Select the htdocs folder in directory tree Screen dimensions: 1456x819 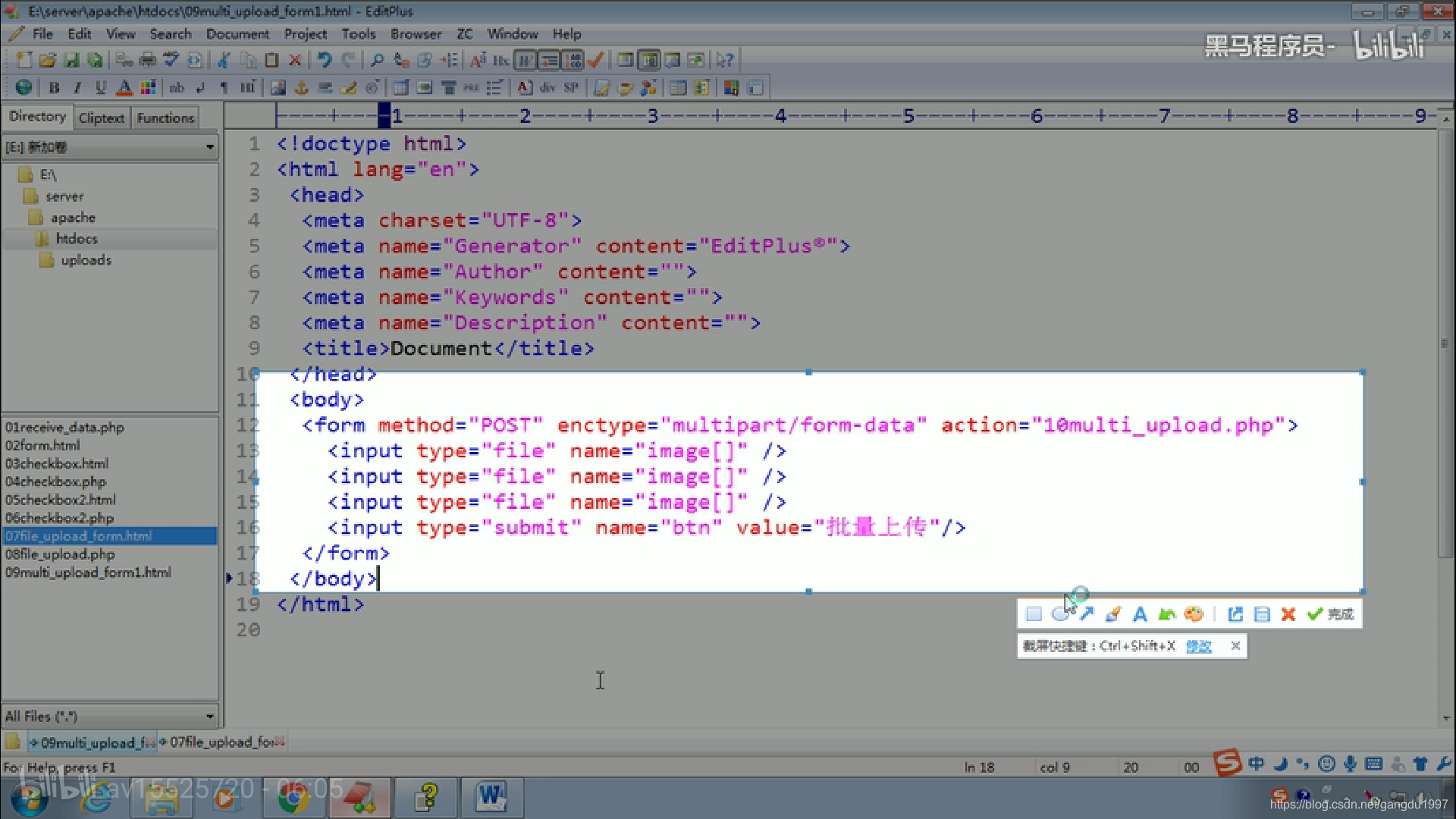point(77,239)
